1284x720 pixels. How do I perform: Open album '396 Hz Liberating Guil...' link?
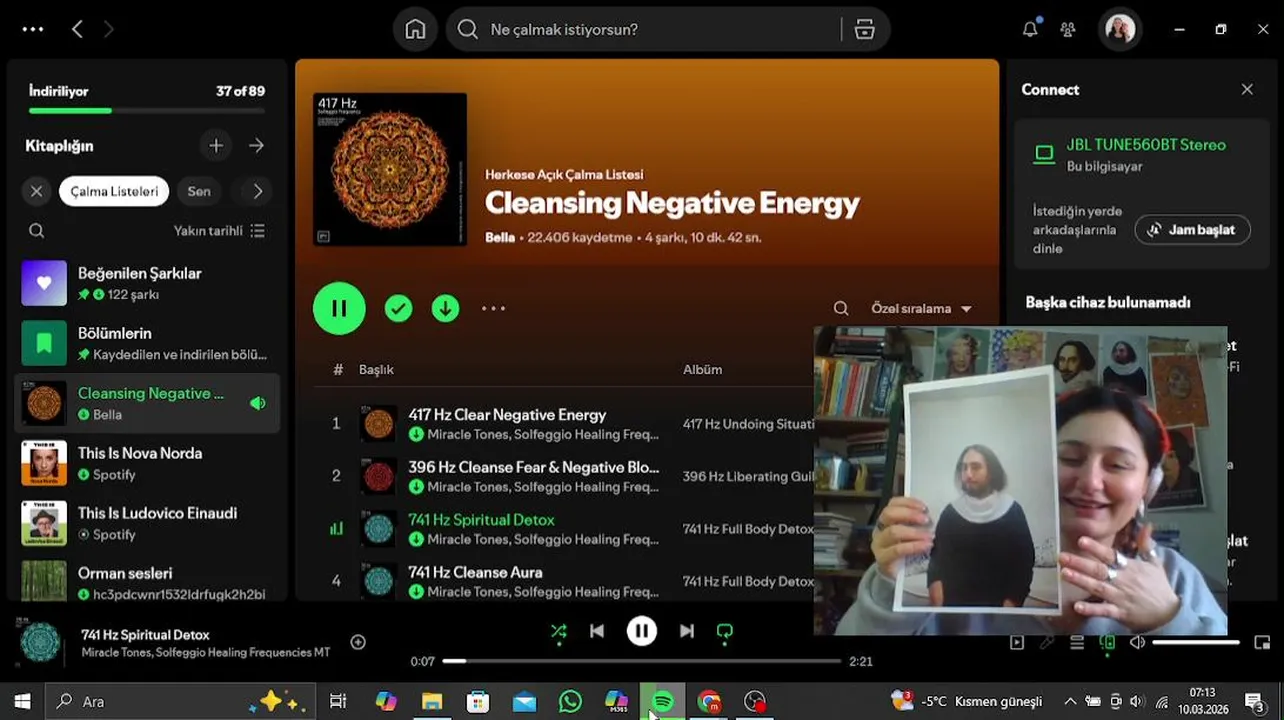749,476
